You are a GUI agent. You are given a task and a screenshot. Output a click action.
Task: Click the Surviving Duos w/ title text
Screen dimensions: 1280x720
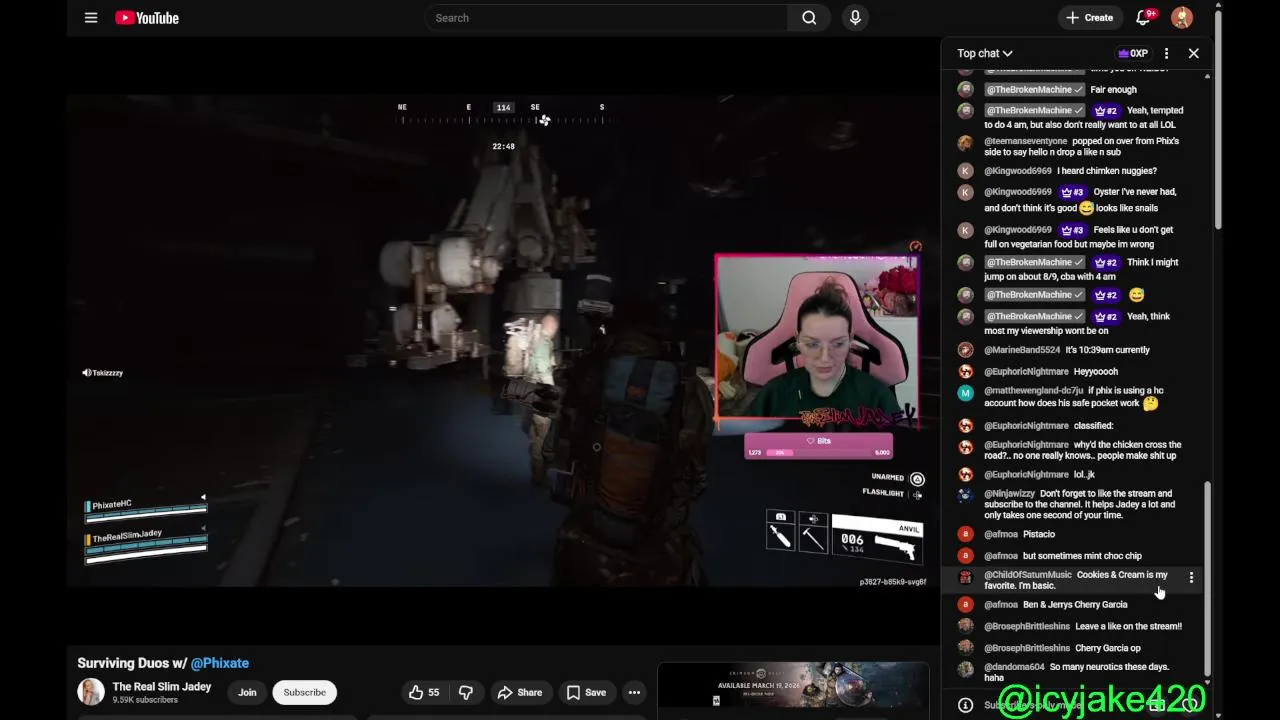click(x=132, y=663)
